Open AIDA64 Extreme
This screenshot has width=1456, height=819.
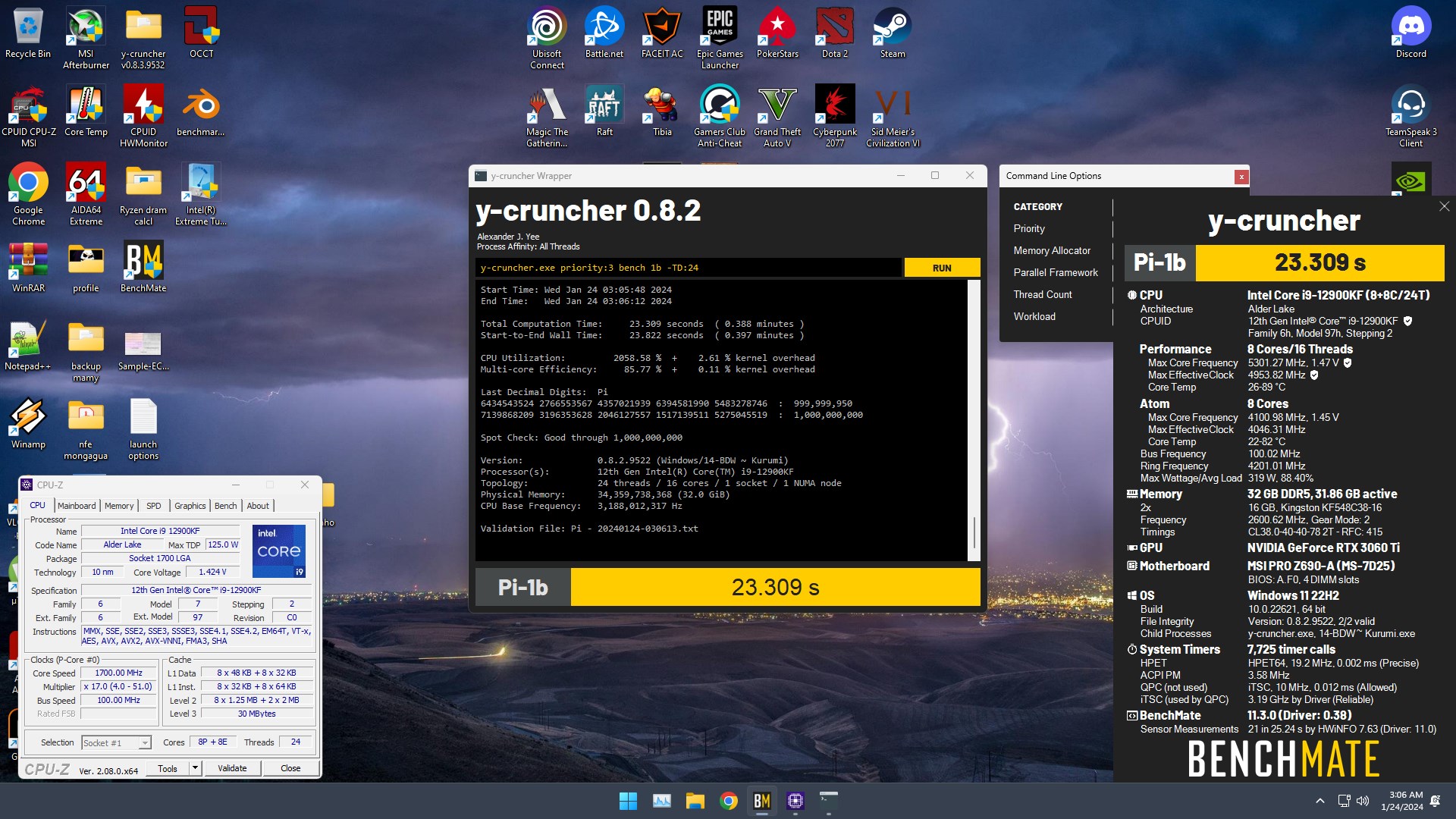pyautogui.click(x=86, y=194)
